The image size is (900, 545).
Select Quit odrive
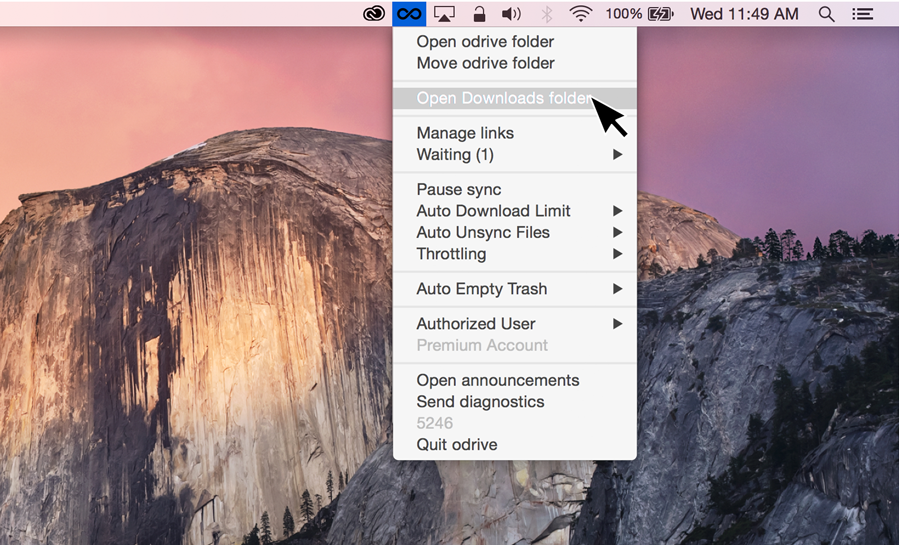515,445
